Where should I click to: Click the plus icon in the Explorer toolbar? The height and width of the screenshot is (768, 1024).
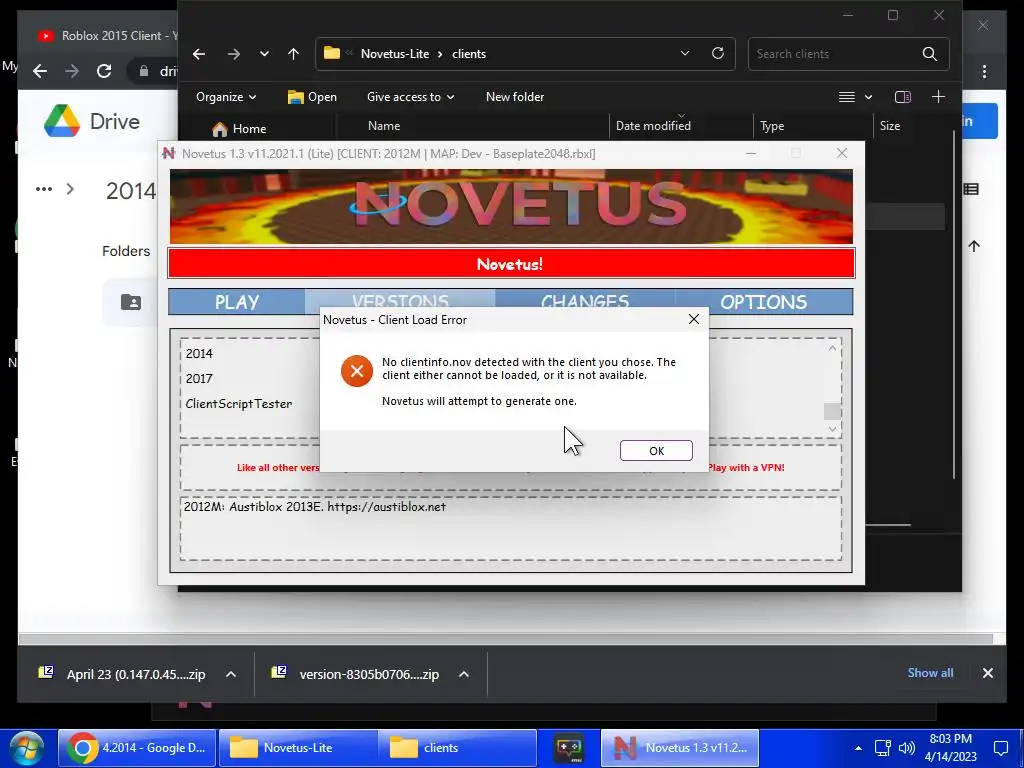tap(938, 97)
